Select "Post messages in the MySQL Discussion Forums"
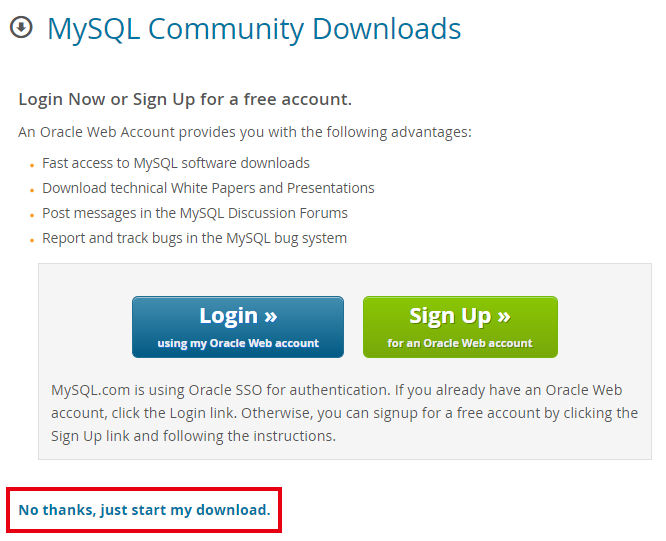Screen dimensions: 666x541 pos(195,213)
